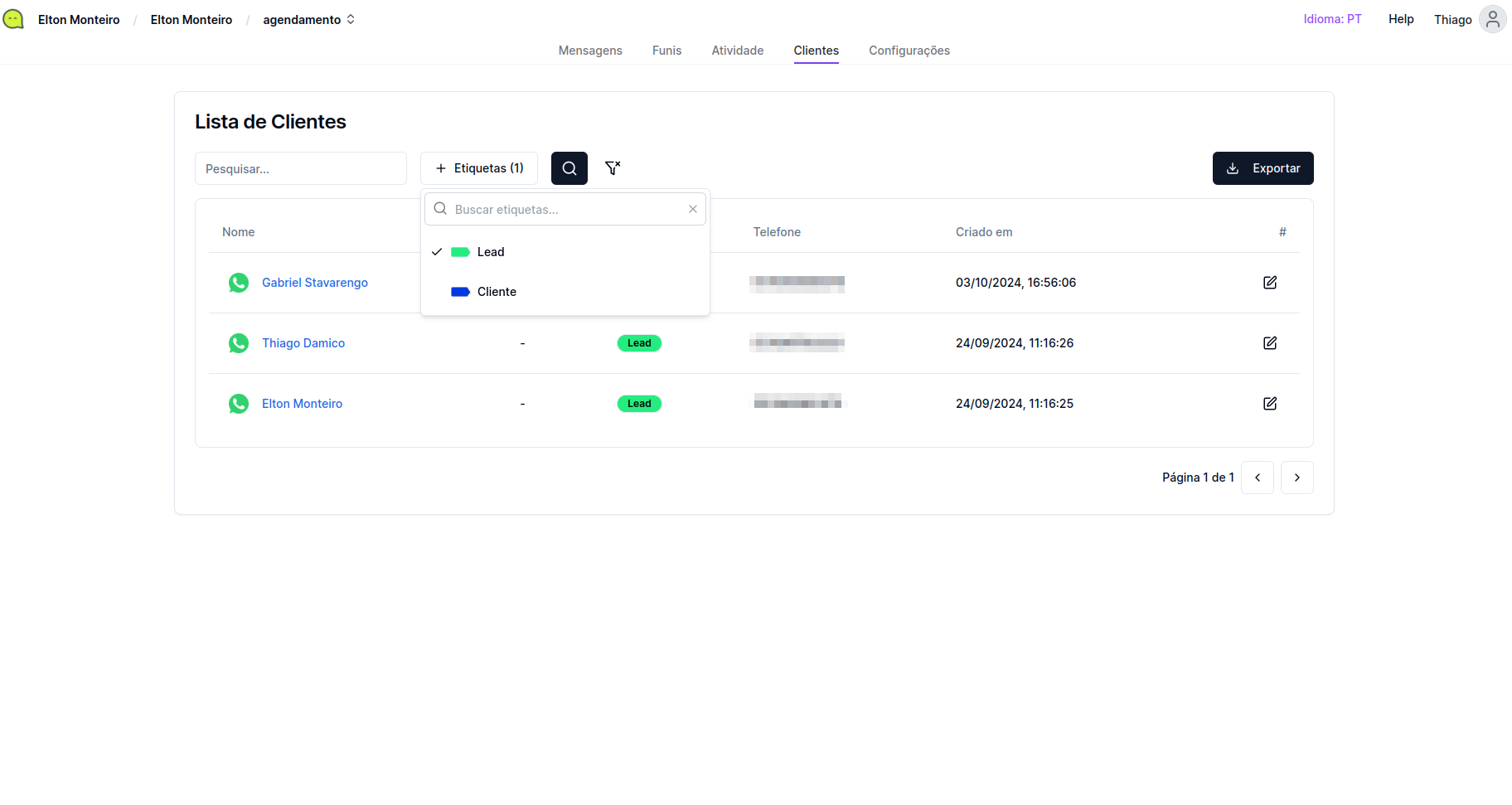
Task: Click WhatsApp icon beside Thiago Damico
Action: (x=239, y=343)
